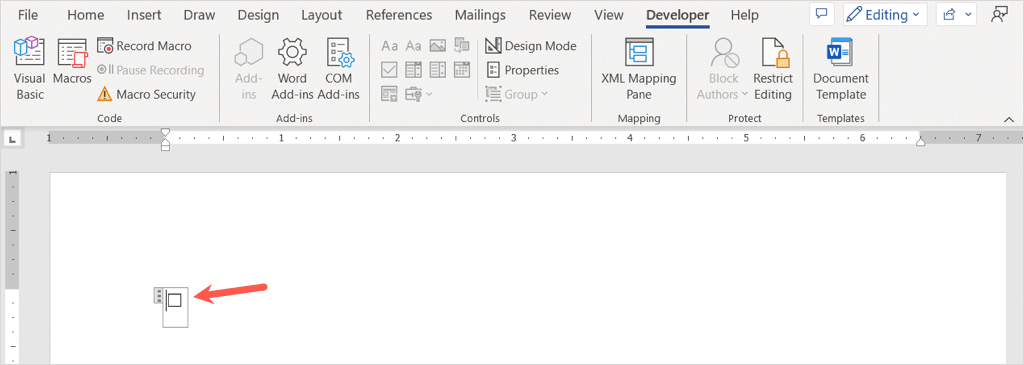
Task: Insert a Combo Box content control
Action: click(413, 69)
